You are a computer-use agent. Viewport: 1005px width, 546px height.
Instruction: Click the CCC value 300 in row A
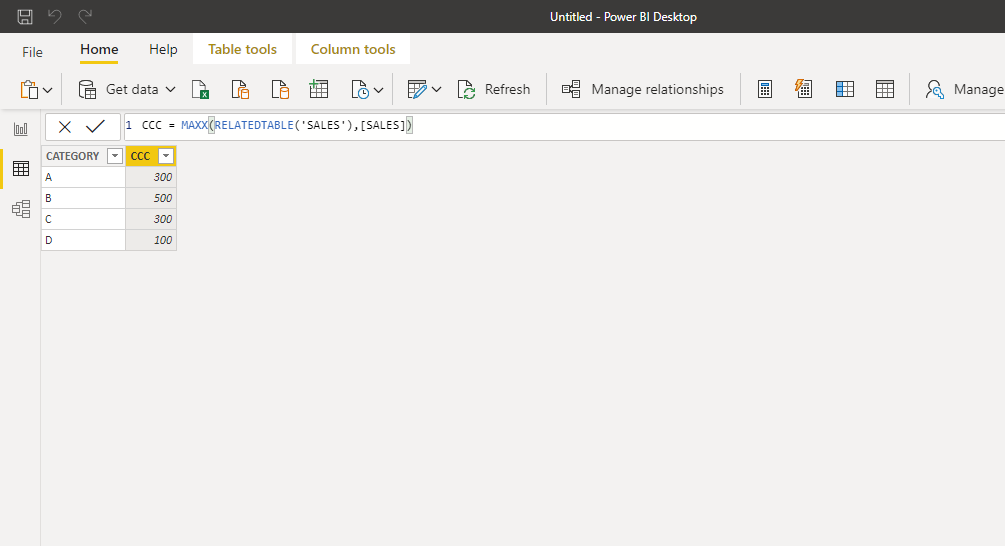point(151,177)
